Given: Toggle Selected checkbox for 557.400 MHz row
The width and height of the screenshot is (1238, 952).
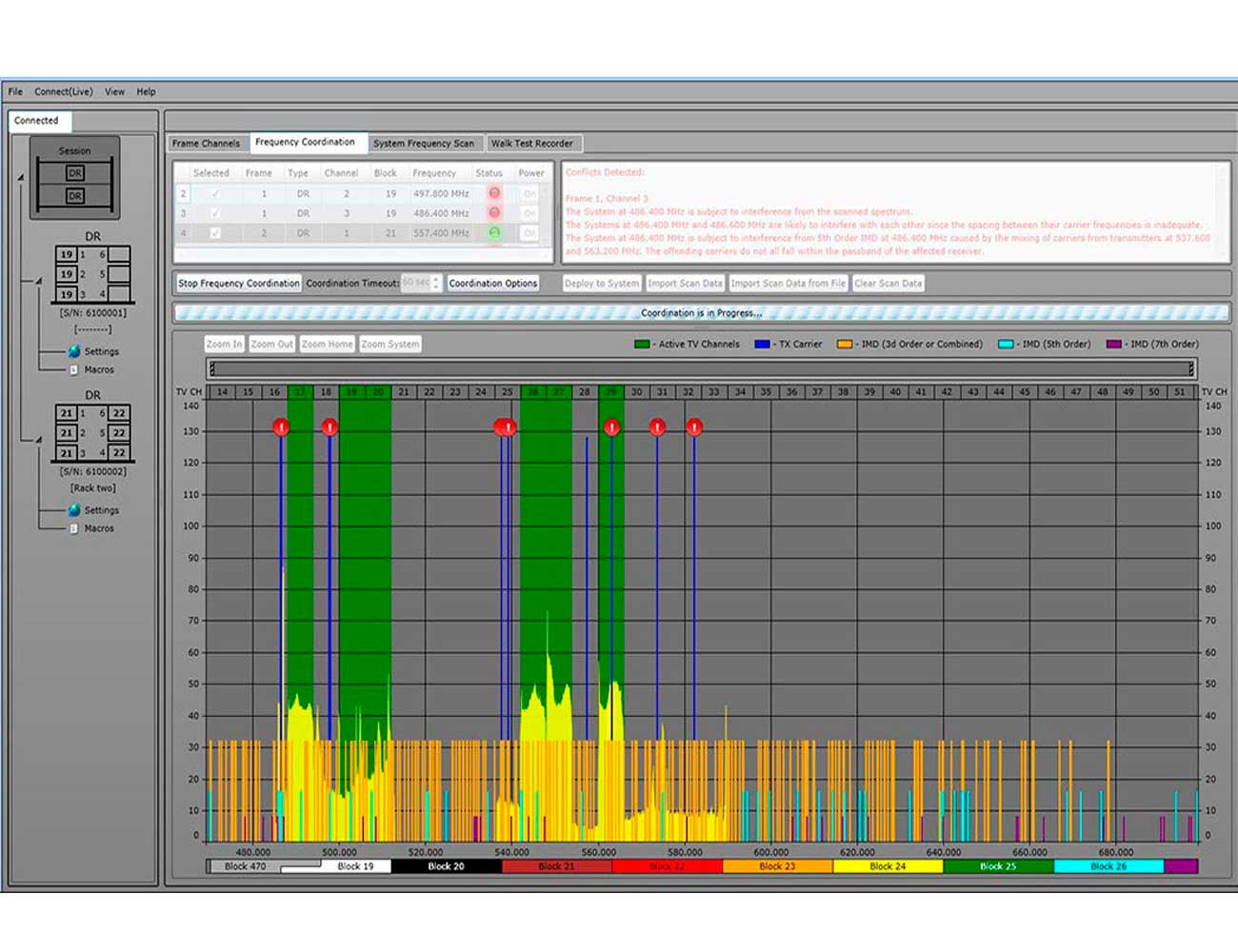Looking at the screenshot, I should coord(215,232).
